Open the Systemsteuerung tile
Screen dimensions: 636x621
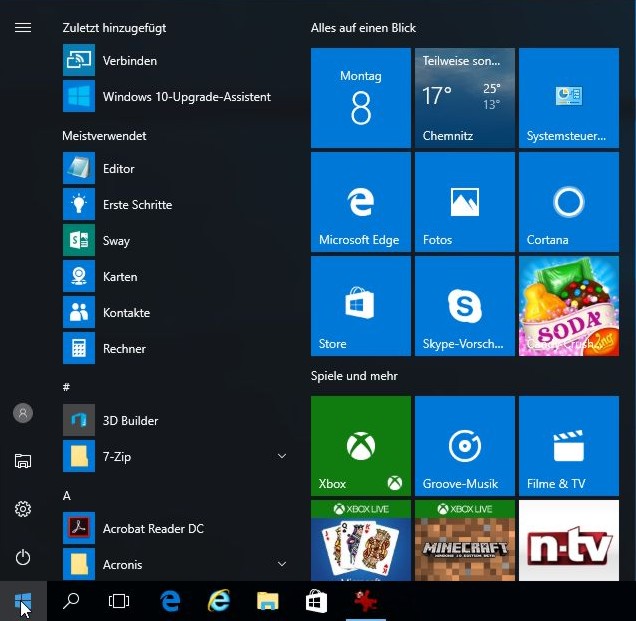569,98
